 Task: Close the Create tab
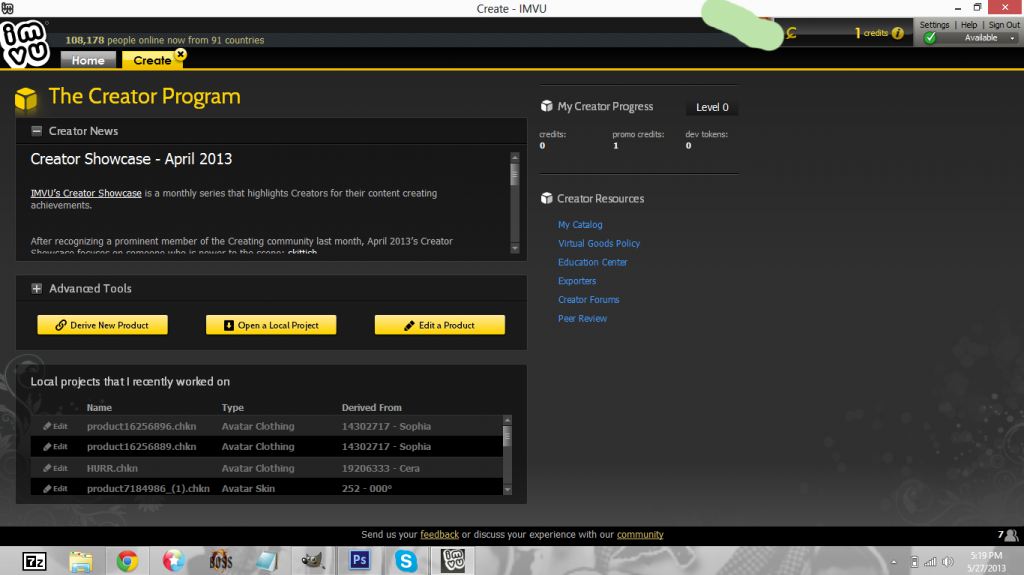point(181,54)
